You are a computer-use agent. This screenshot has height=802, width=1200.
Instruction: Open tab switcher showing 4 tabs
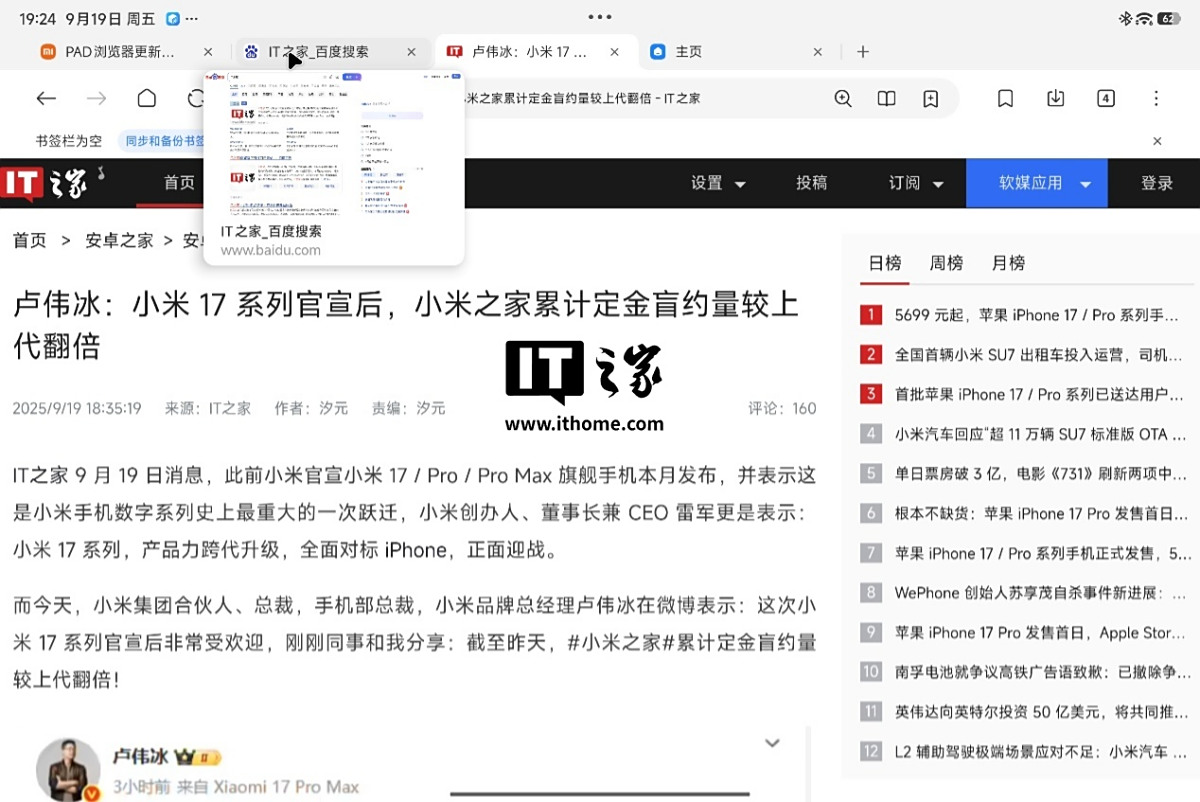click(1105, 98)
